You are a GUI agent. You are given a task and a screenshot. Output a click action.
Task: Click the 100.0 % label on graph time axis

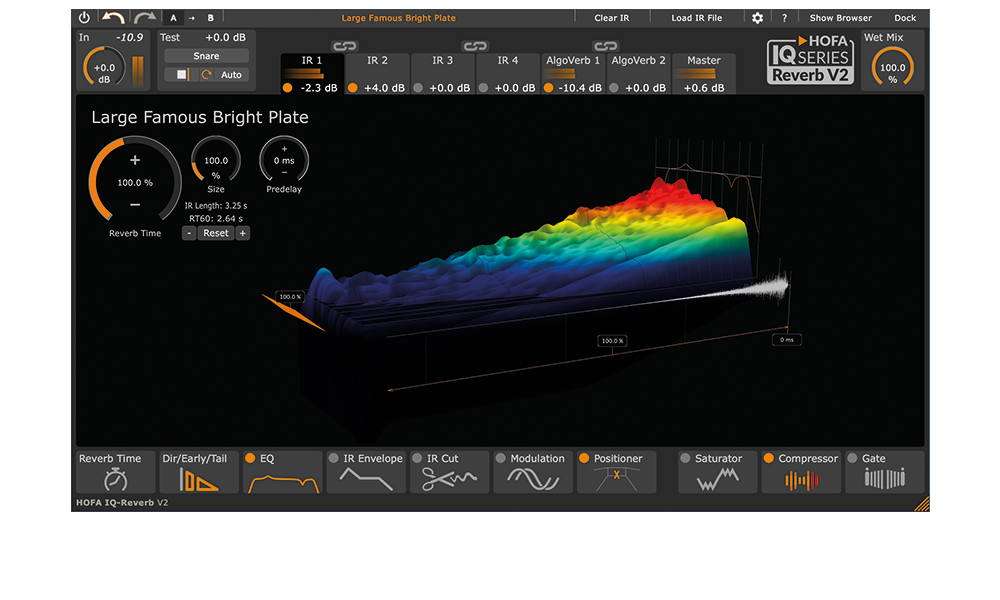612,341
